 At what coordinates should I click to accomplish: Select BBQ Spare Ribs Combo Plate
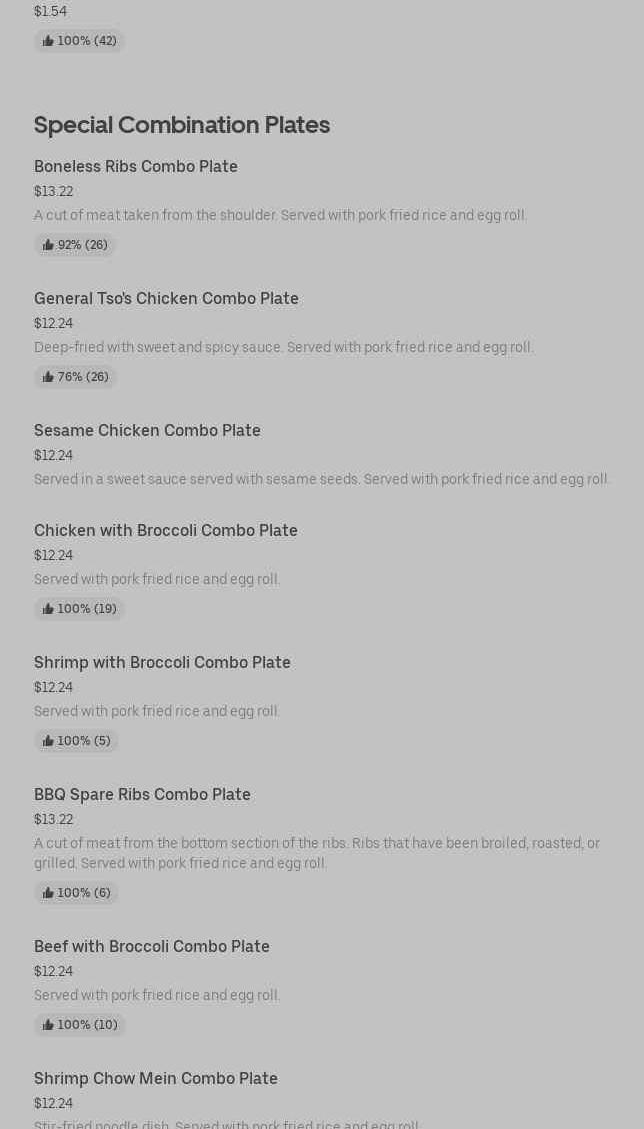click(x=142, y=794)
